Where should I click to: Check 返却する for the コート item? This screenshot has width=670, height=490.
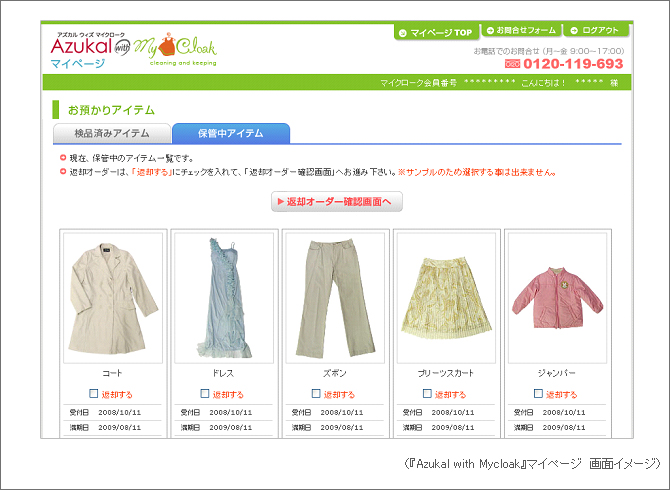click(94, 393)
